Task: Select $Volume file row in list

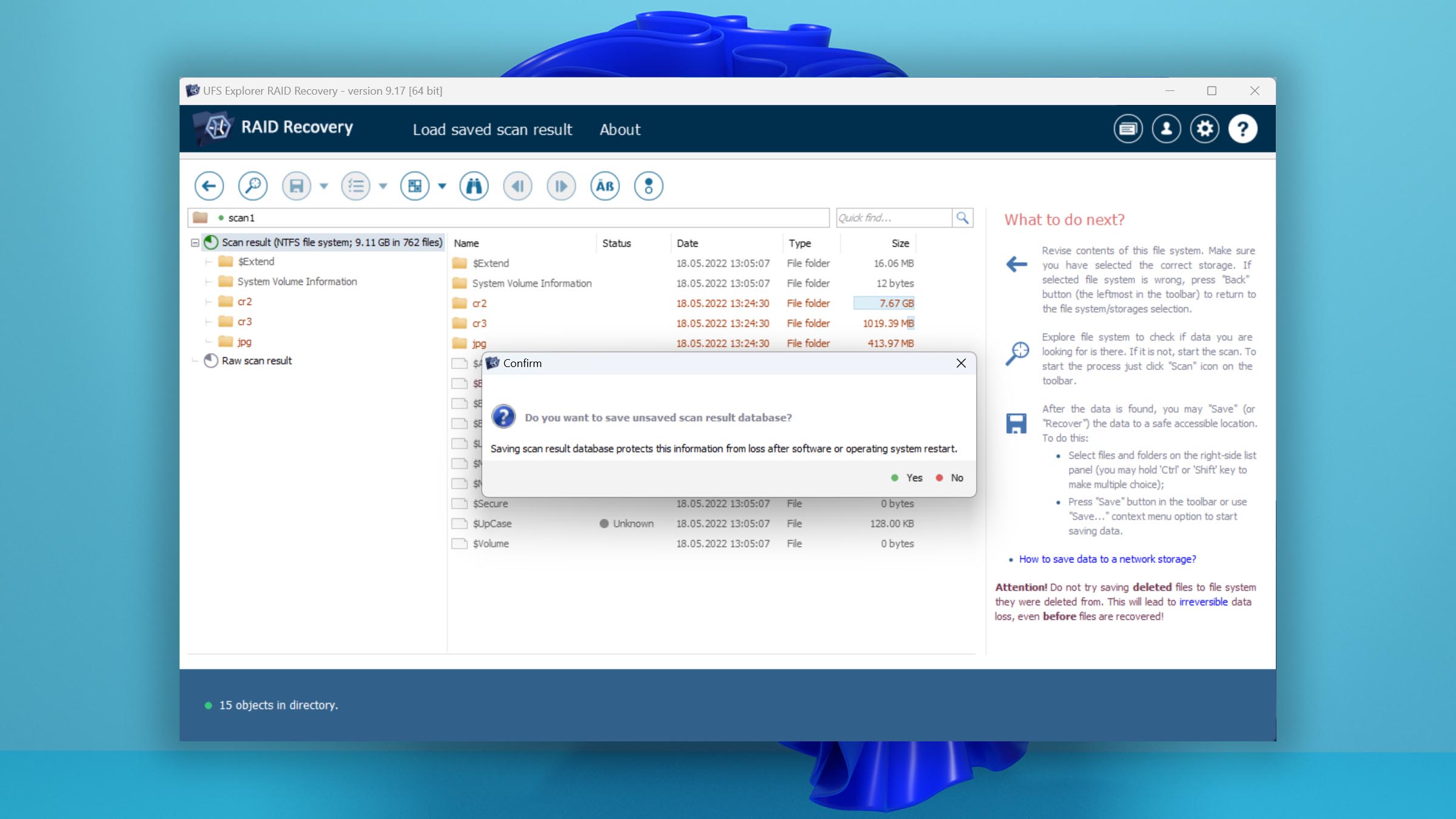Action: 682,544
